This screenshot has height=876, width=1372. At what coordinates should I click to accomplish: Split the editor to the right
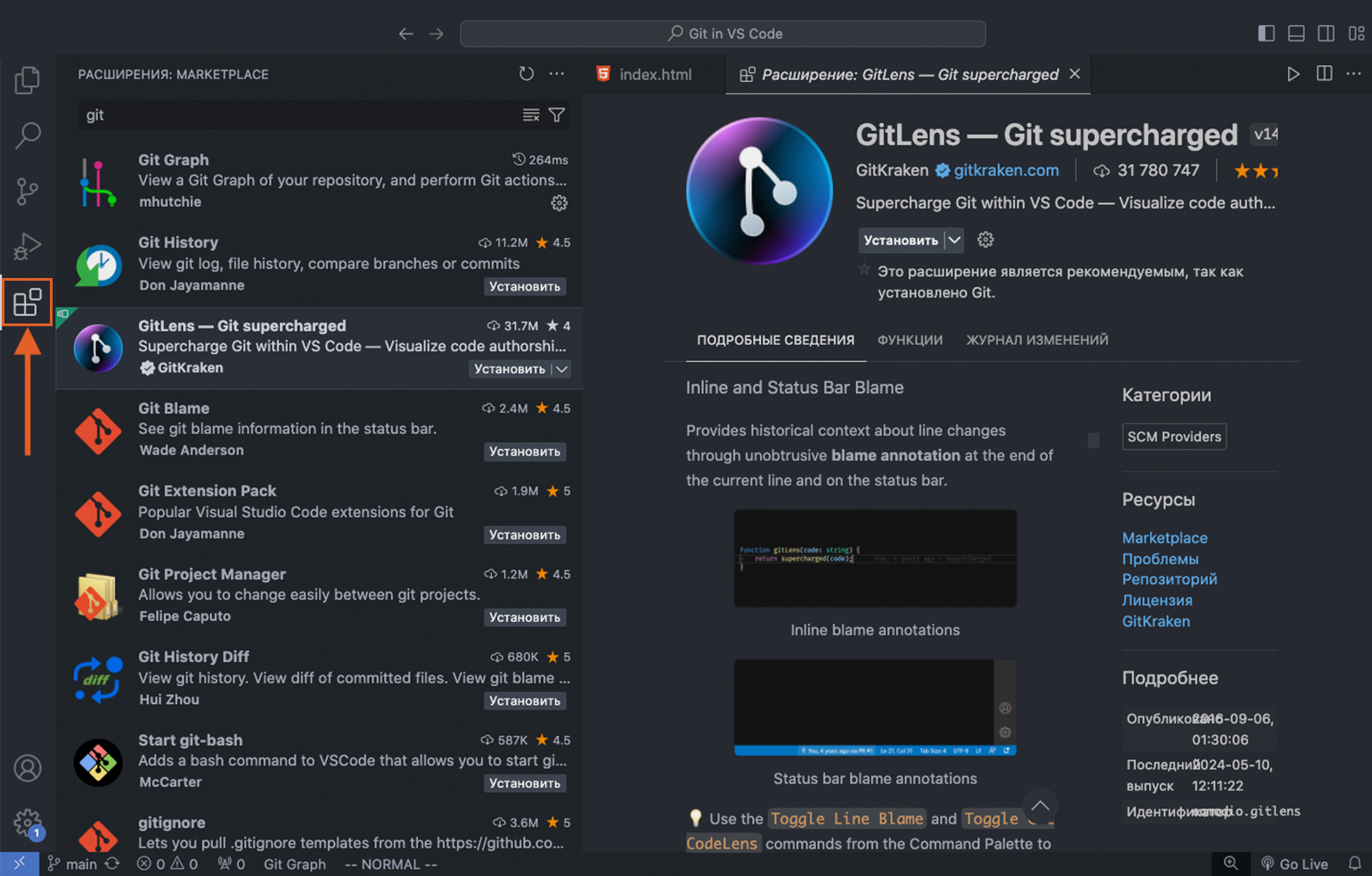point(1324,74)
